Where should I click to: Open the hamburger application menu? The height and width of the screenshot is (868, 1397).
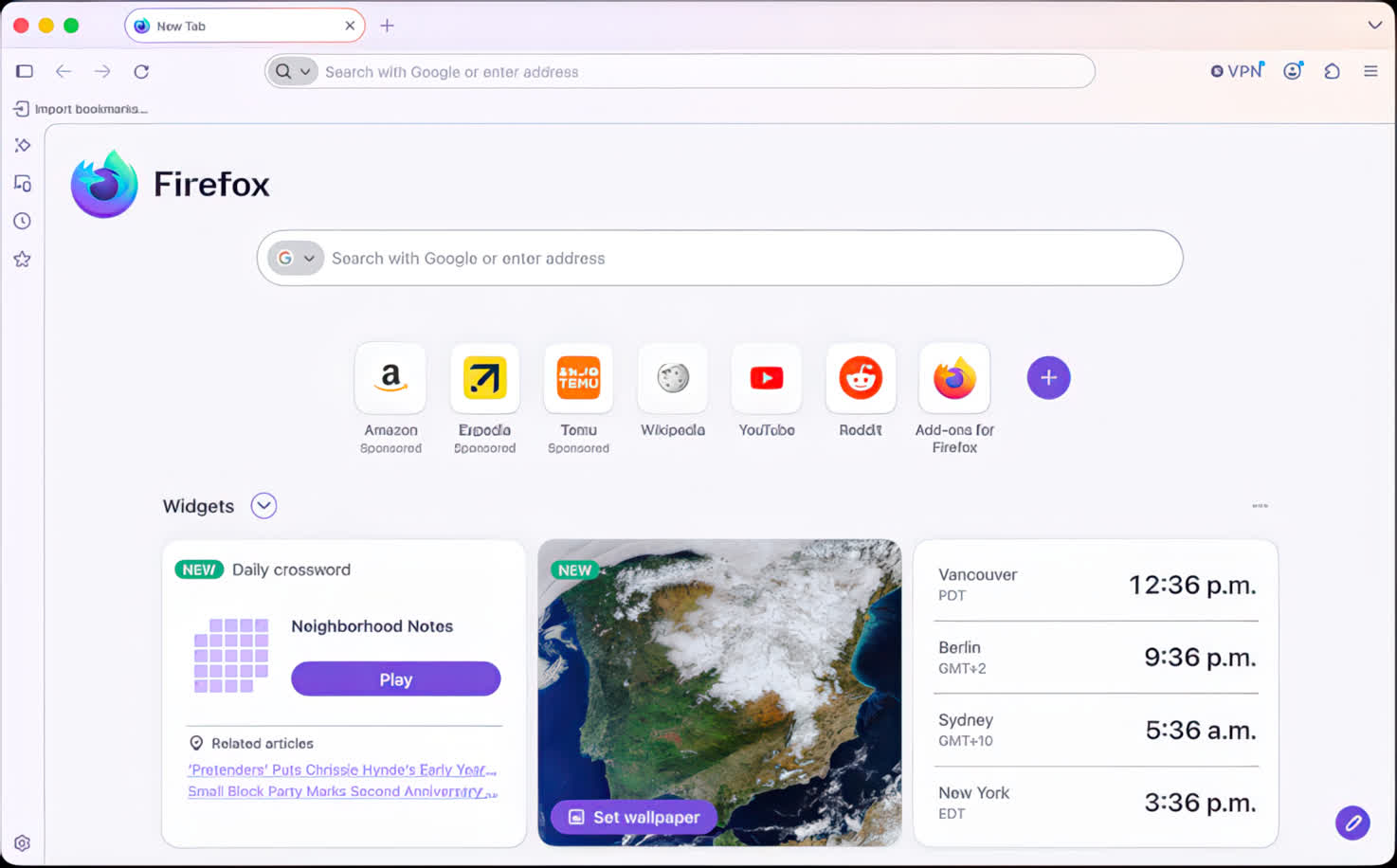tap(1370, 71)
